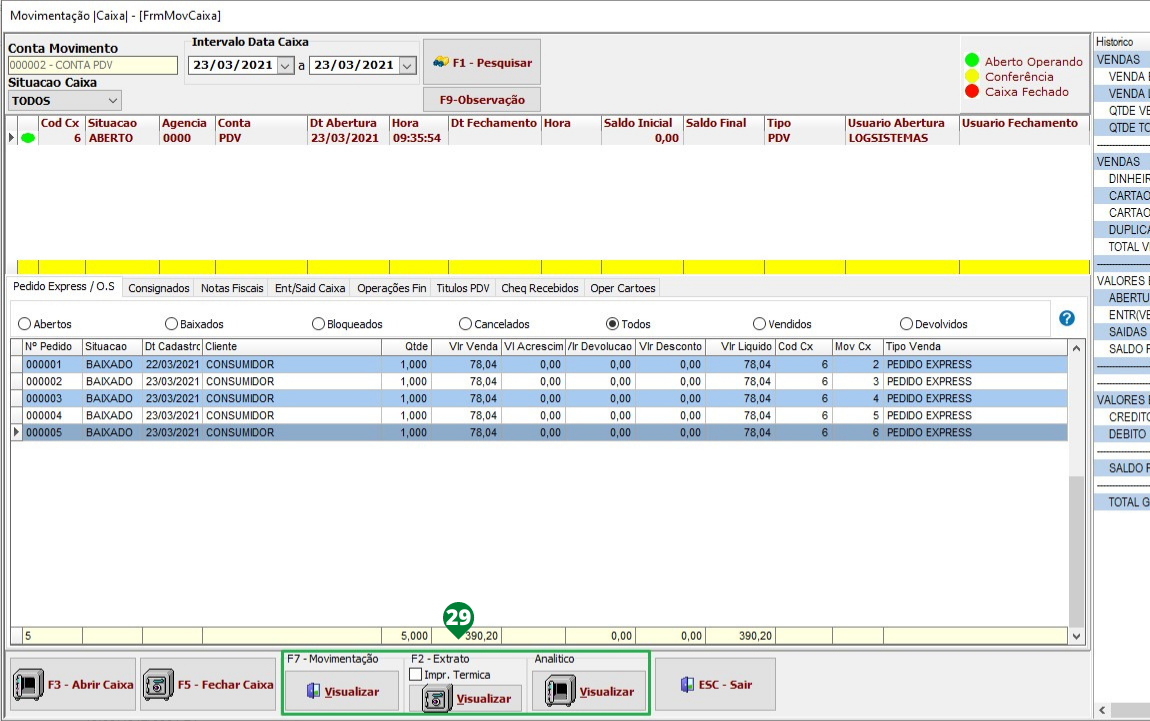Open the start date picker dropdown arrow
Image resolution: width=1150 pixels, height=721 pixels.
(285, 65)
